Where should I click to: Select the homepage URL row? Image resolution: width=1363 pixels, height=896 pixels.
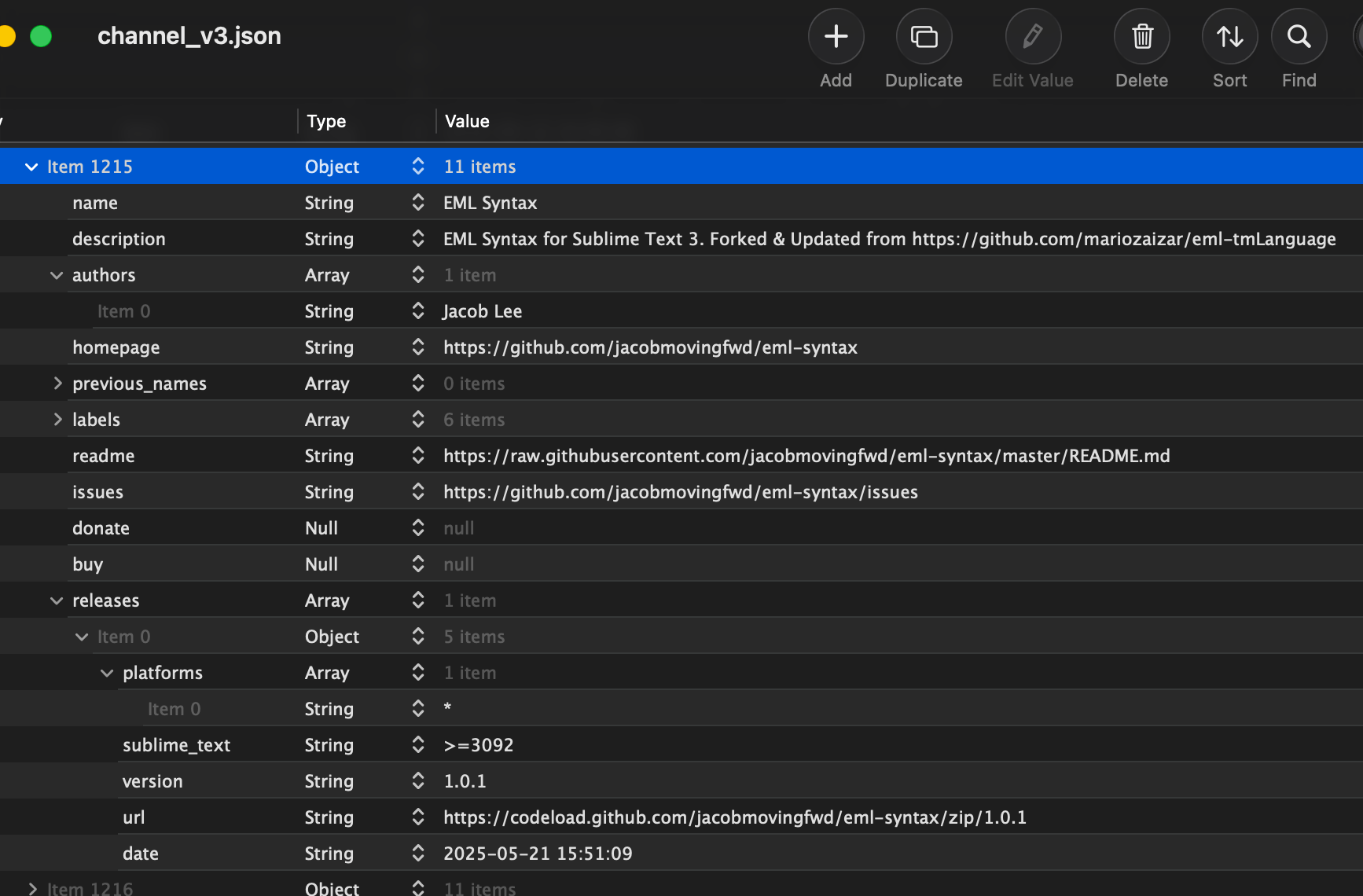click(650, 347)
